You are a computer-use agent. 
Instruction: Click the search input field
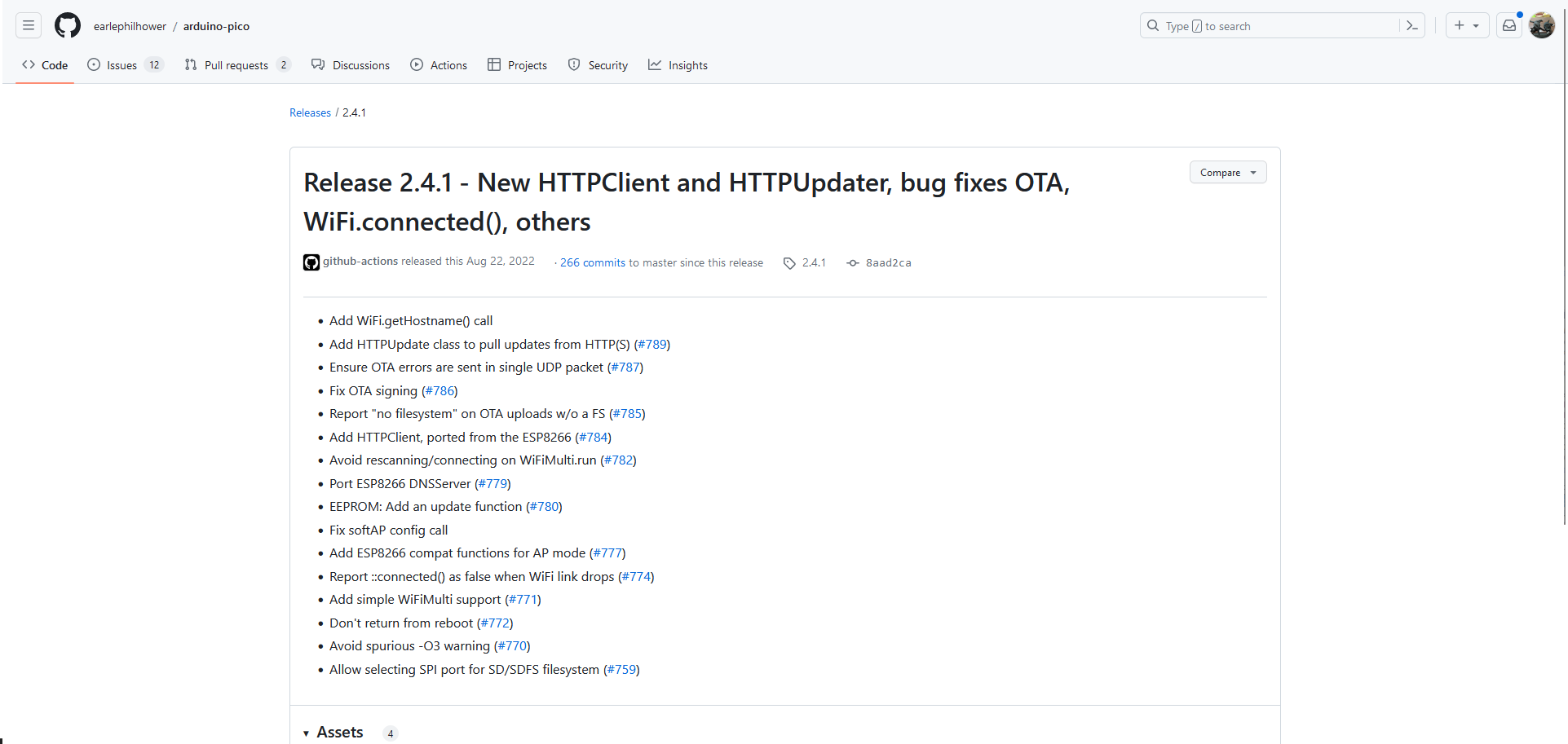[1282, 26]
